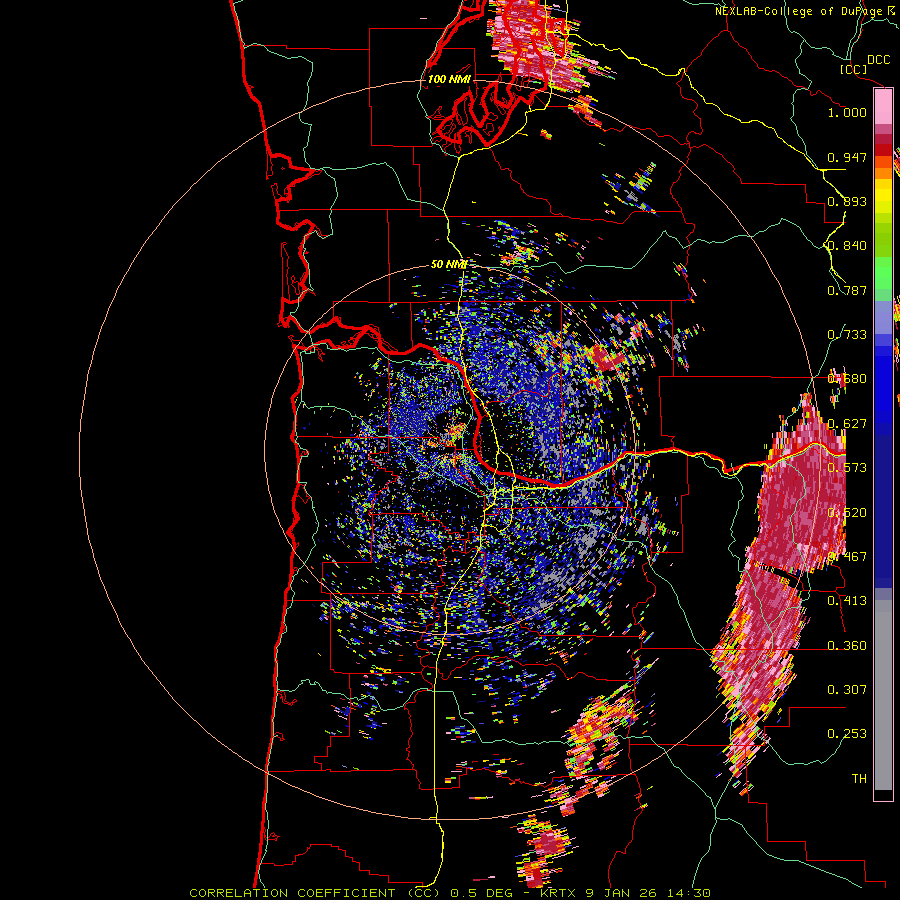Click the Correlation Coefficient KRTX caption

pyautogui.click(x=450, y=893)
